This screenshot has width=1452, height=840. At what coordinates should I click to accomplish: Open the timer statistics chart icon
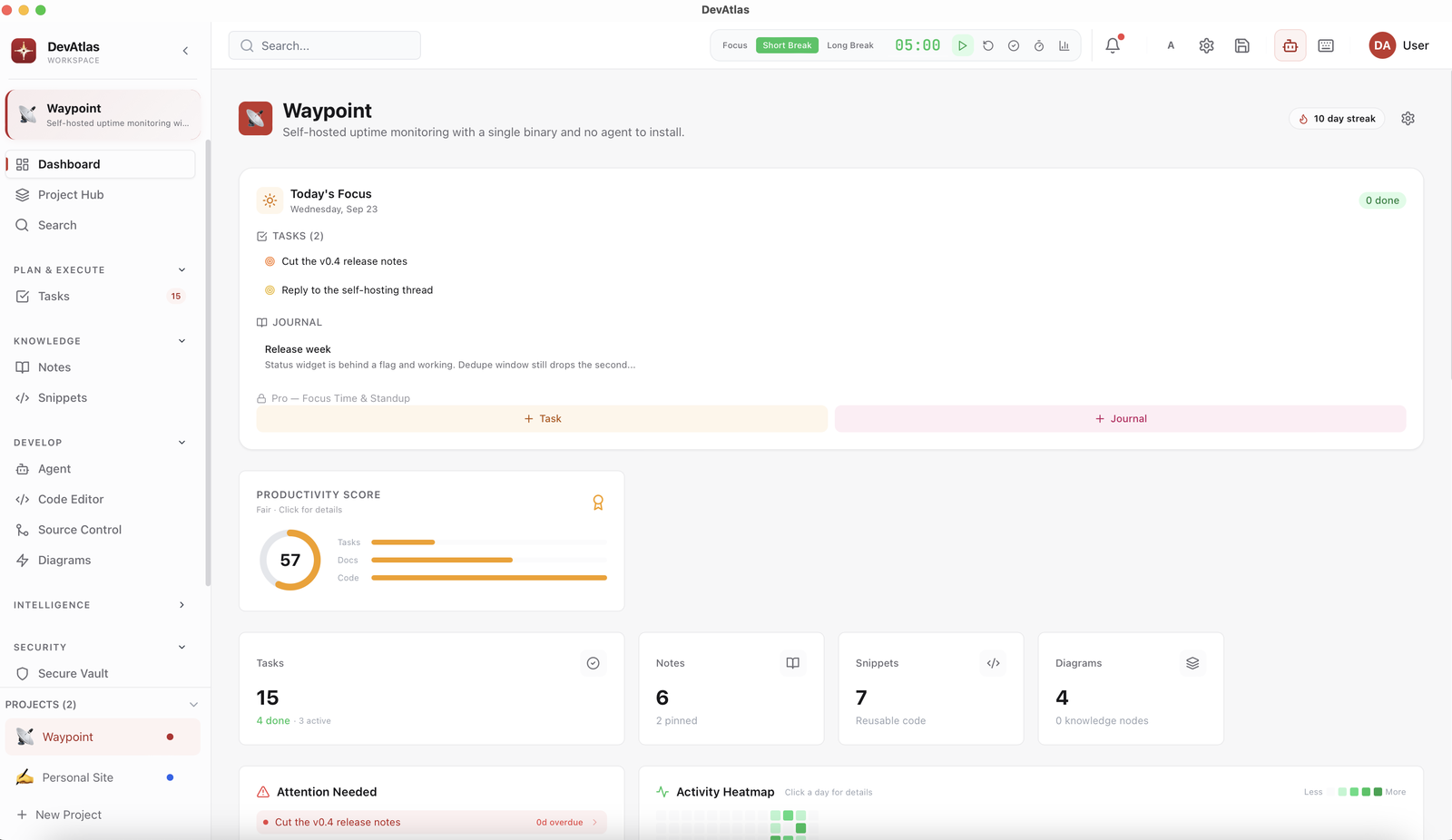pos(1064,45)
